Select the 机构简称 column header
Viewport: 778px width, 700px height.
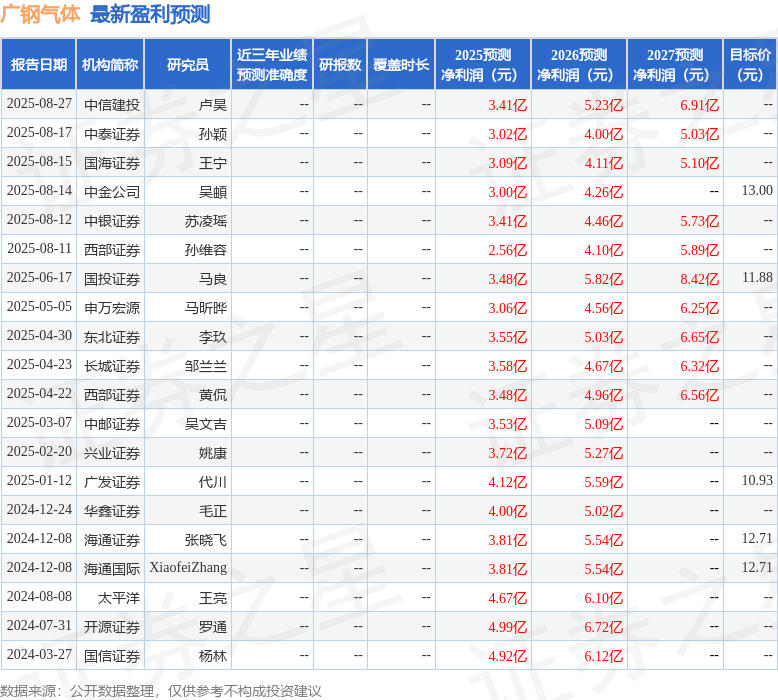pos(110,64)
